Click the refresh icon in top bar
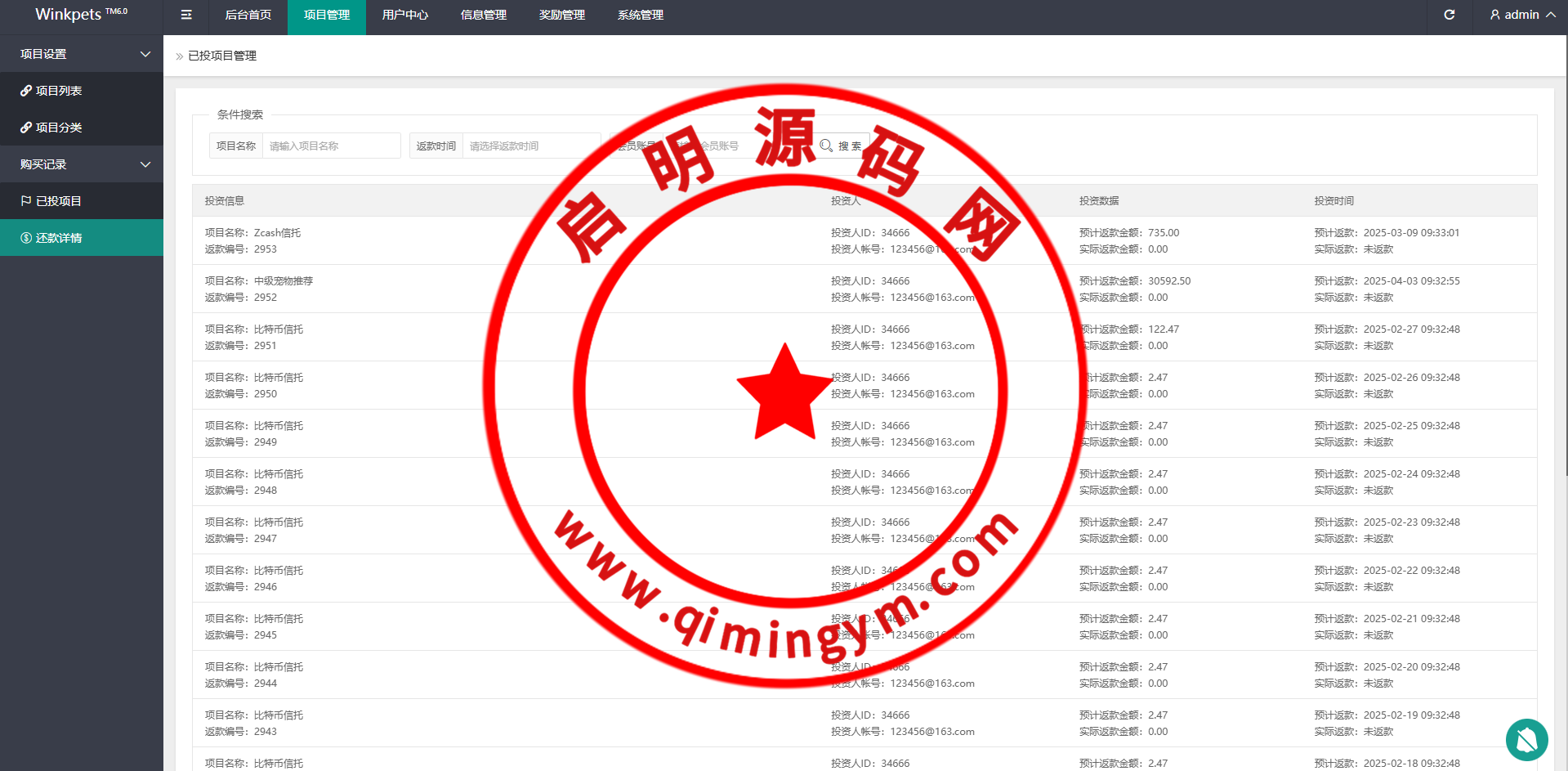The height and width of the screenshot is (771, 1568). click(x=1449, y=15)
